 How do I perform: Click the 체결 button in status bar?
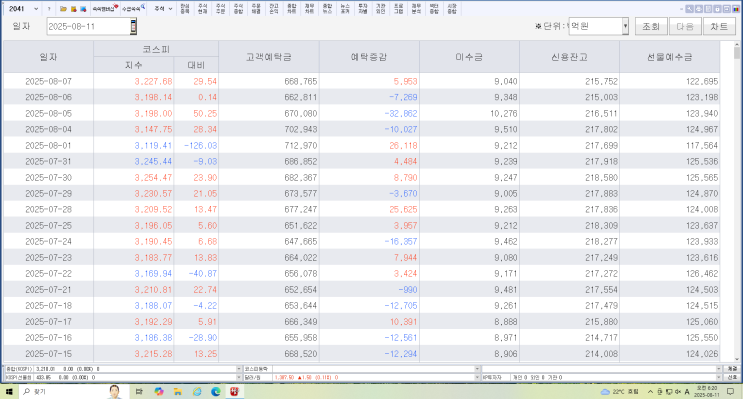point(732,369)
